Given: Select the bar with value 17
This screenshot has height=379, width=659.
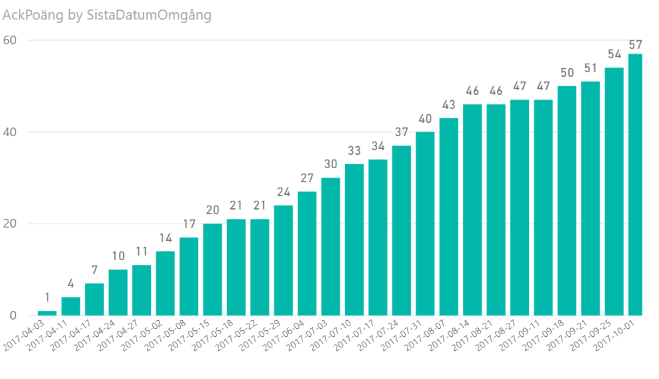Looking at the screenshot, I should [x=189, y=276].
